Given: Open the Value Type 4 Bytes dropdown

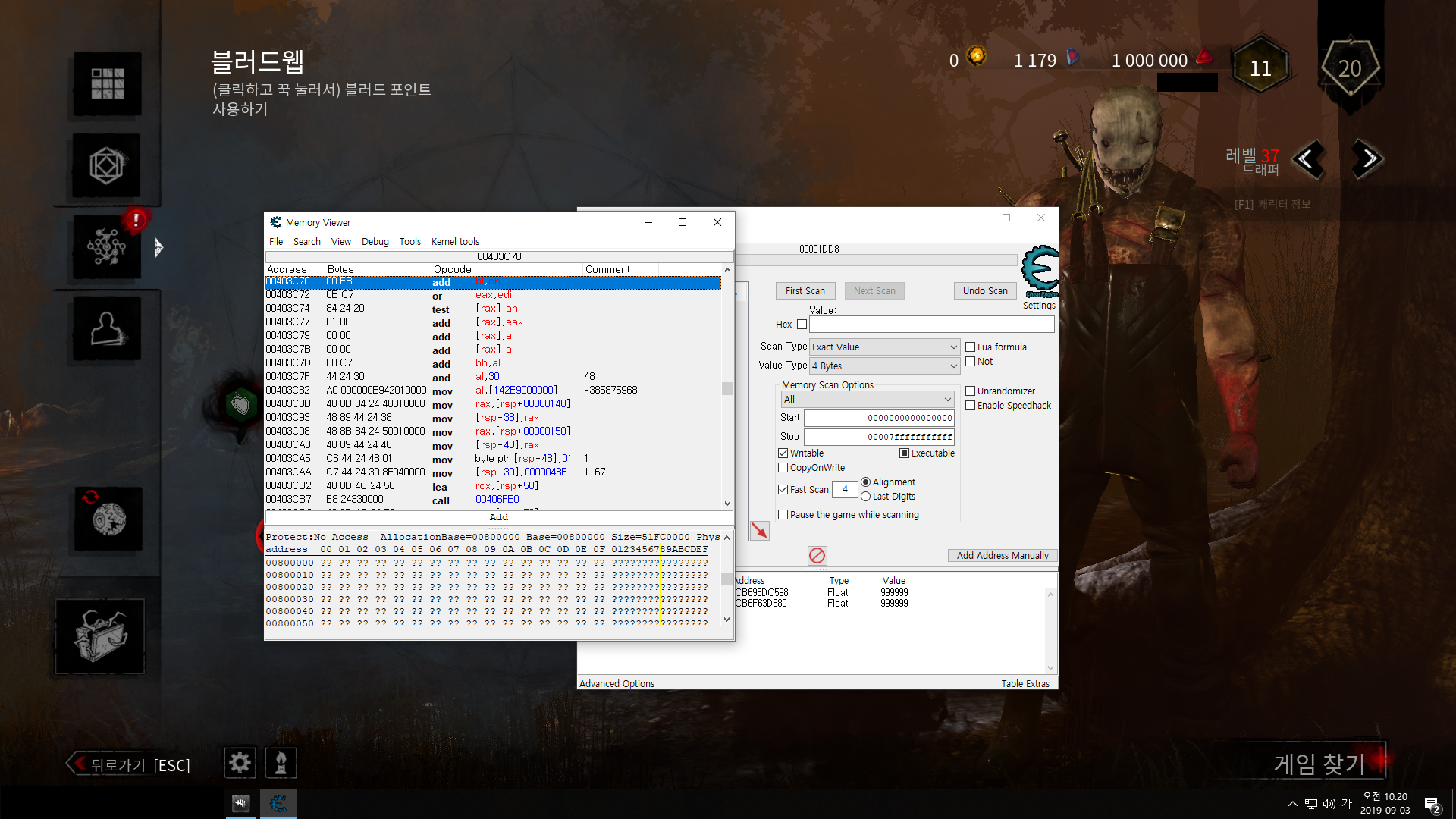Looking at the screenshot, I should pos(884,366).
